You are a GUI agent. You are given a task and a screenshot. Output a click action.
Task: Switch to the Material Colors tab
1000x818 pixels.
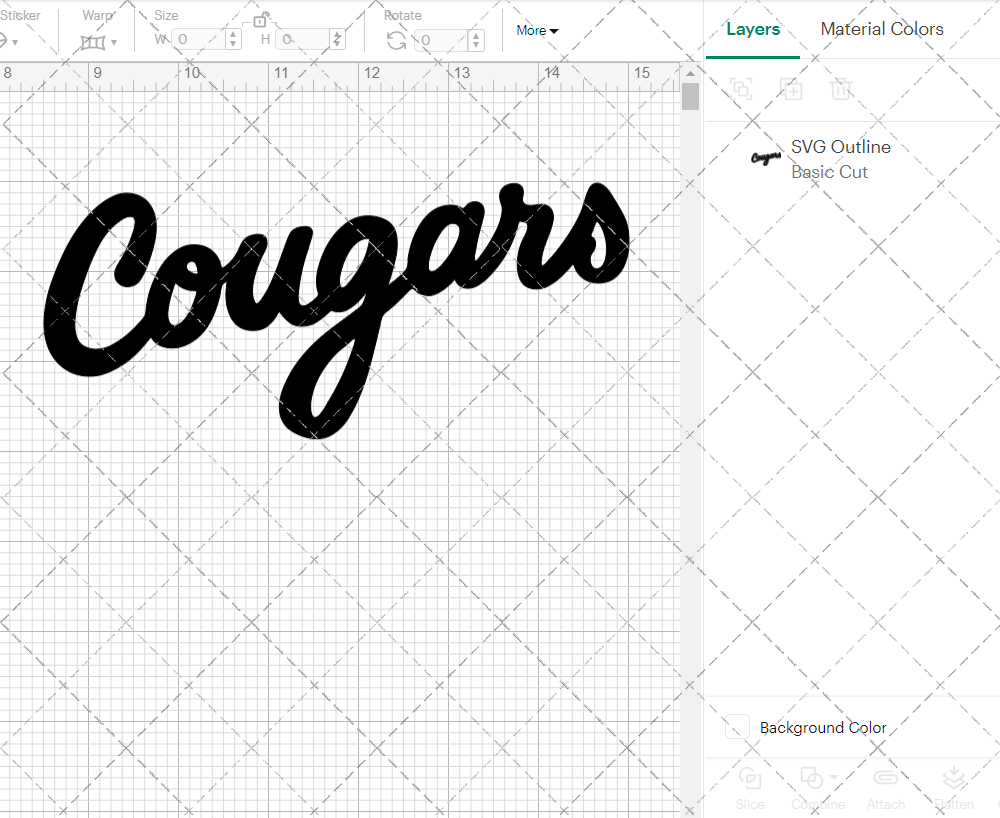882,29
